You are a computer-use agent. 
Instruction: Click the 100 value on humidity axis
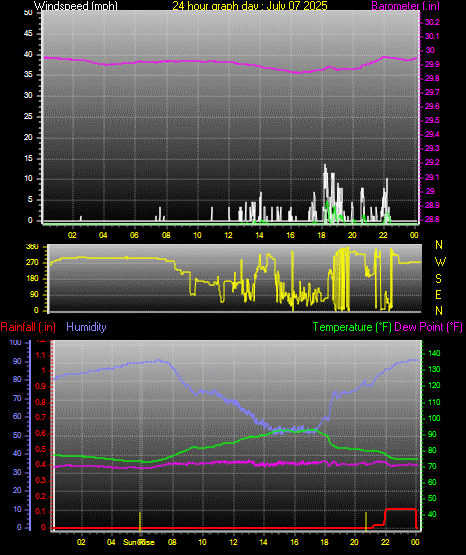pyautogui.click(x=16, y=343)
